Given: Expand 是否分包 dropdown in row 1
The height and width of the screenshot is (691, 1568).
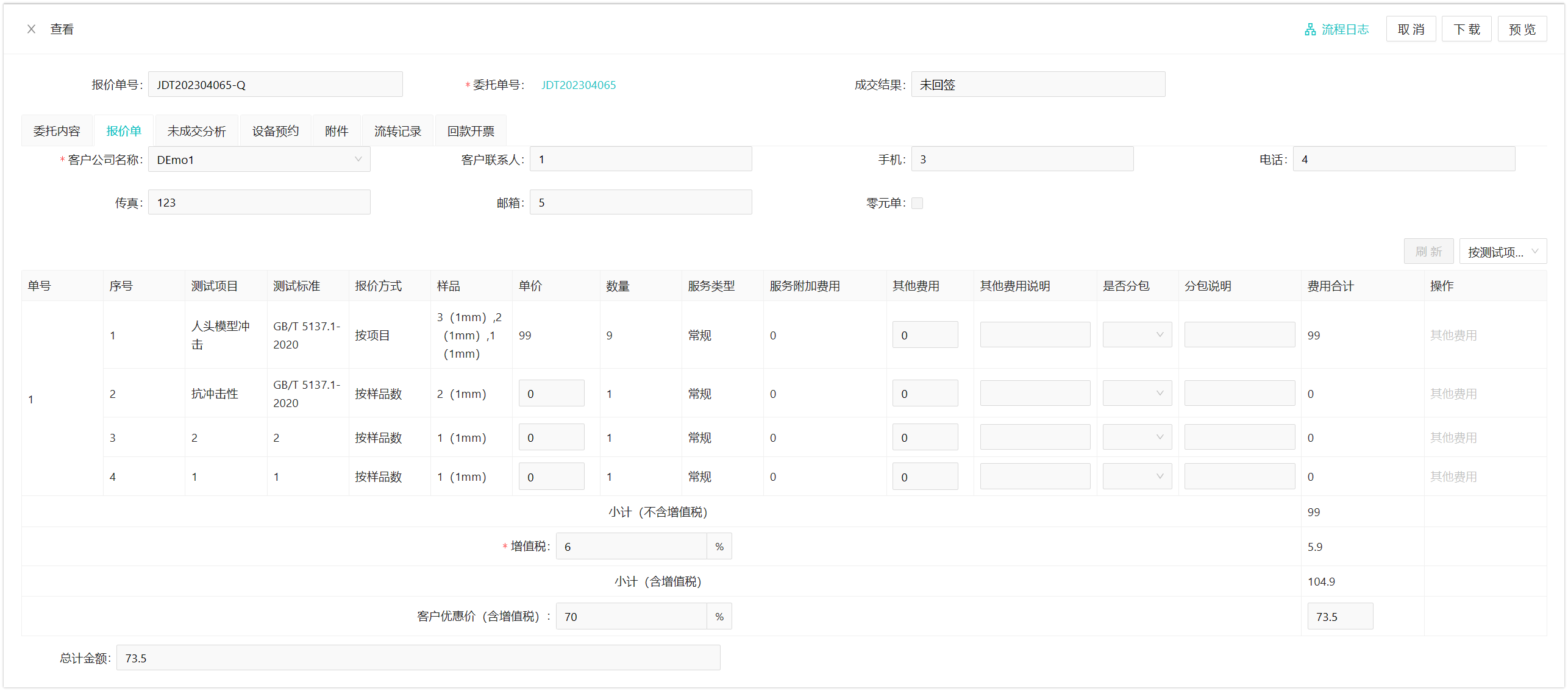Looking at the screenshot, I should point(1137,335).
